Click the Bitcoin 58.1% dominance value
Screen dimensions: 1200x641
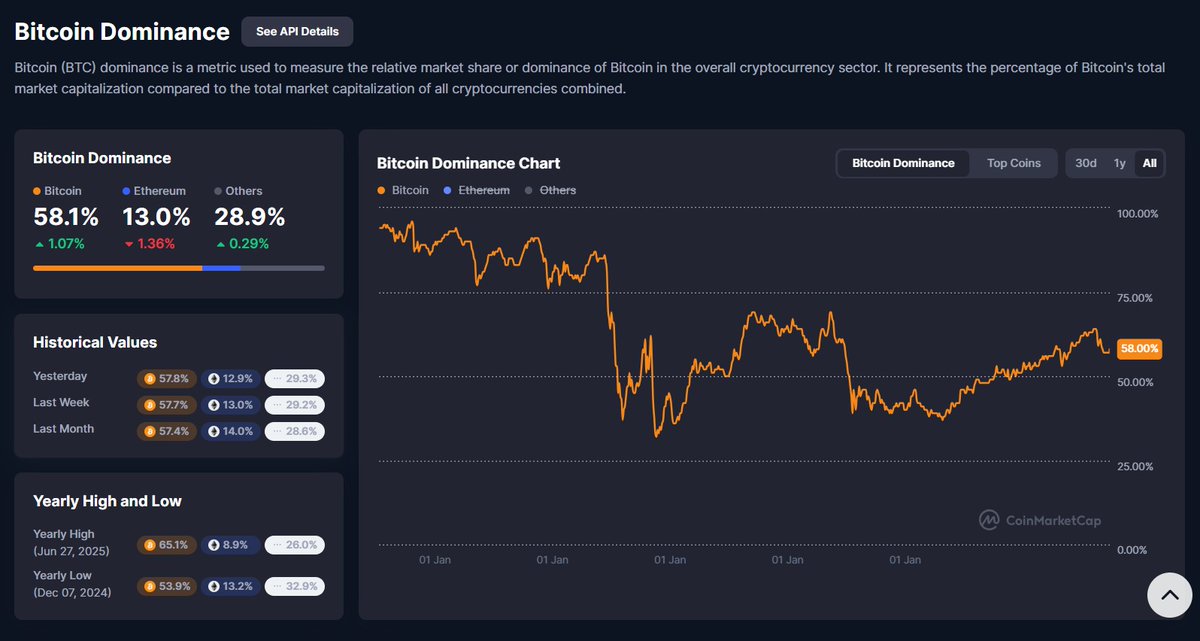click(x=66, y=217)
